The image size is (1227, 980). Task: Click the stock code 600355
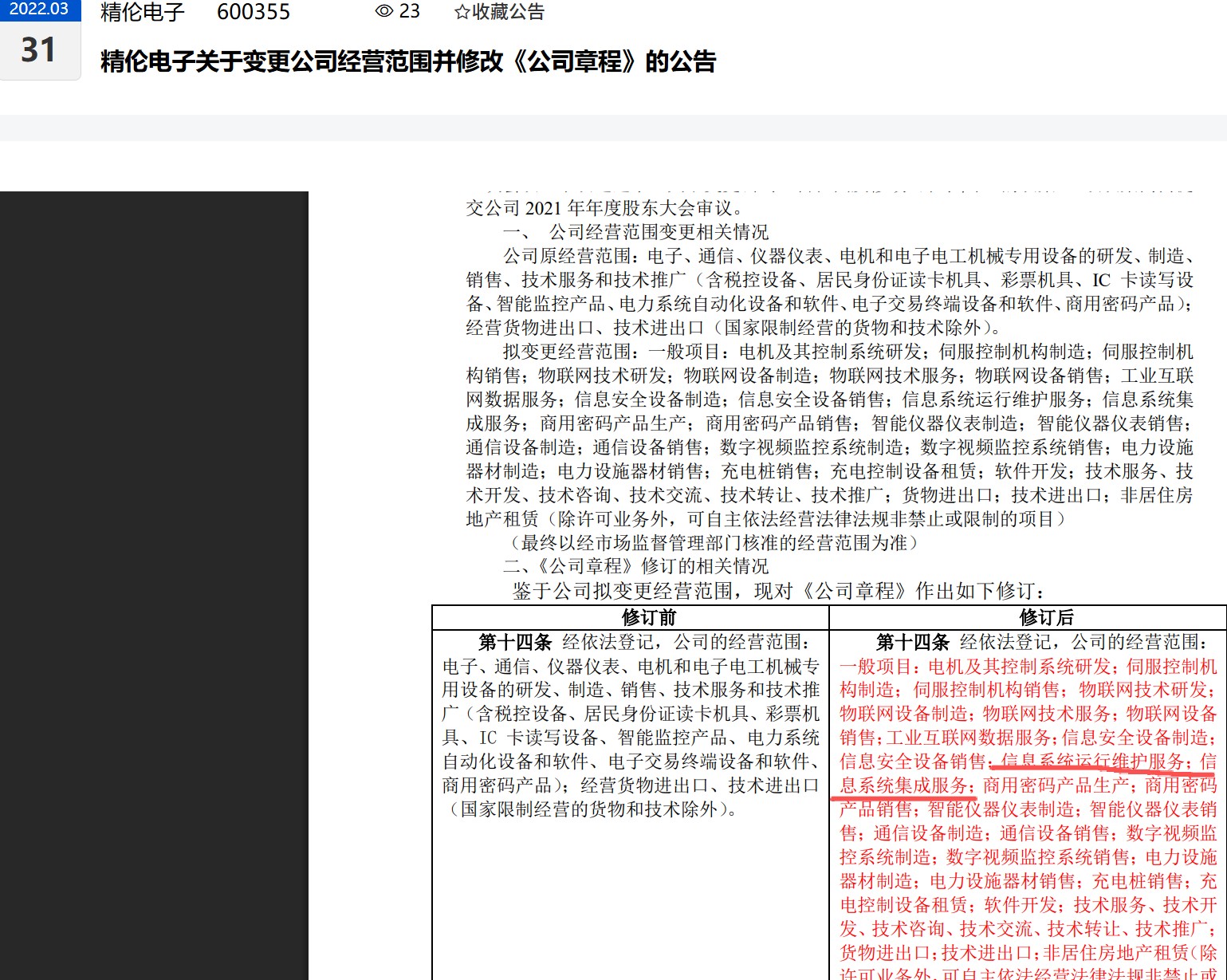click(254, 12)
